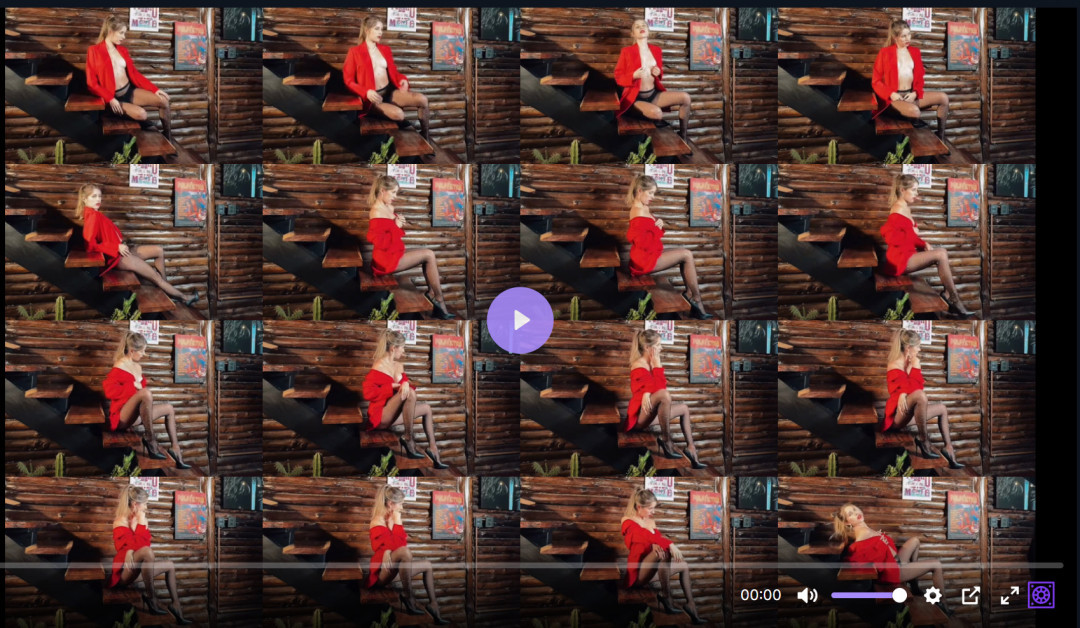The image size is (1080, 628).
Task: Open video in pop-out window icon
Action: (x=970, y=596)
